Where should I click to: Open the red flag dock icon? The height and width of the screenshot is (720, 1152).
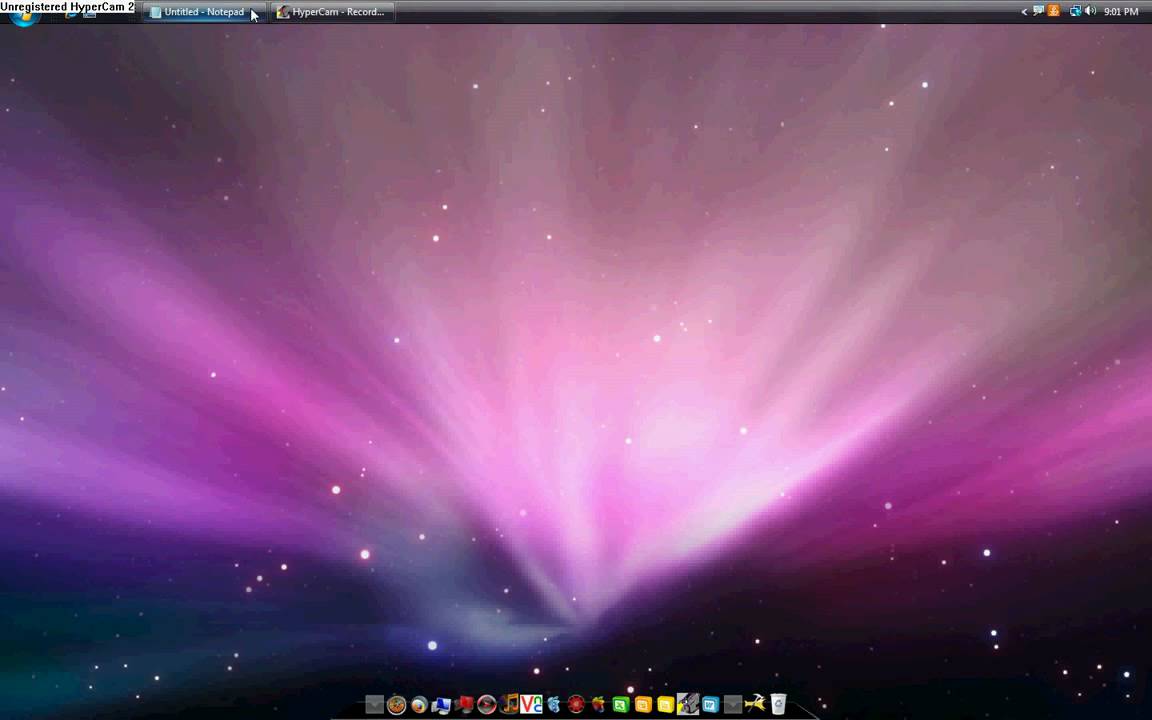[x=464, y=705]
